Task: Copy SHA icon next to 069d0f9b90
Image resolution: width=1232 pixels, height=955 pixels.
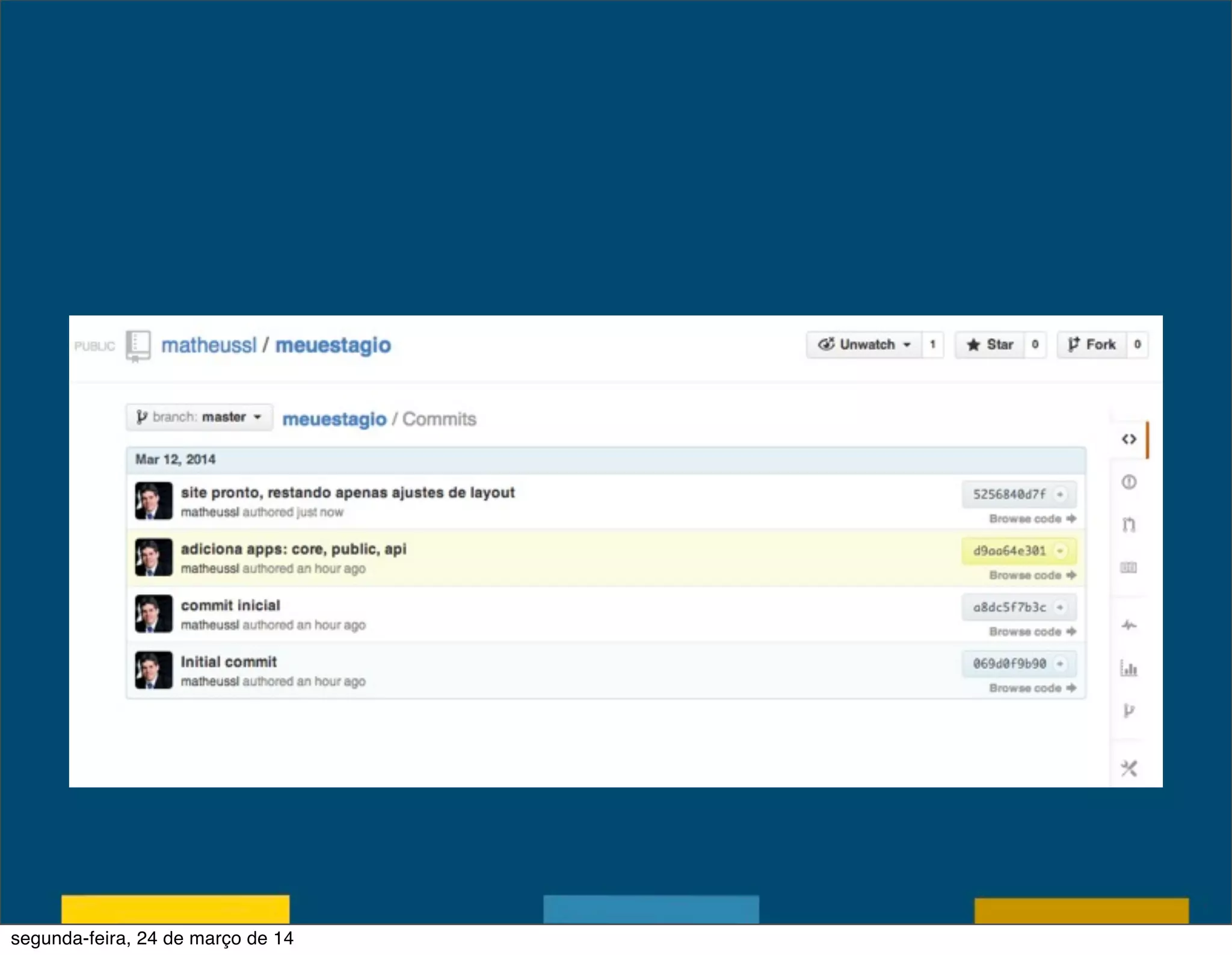Action: click(1061, 664)
